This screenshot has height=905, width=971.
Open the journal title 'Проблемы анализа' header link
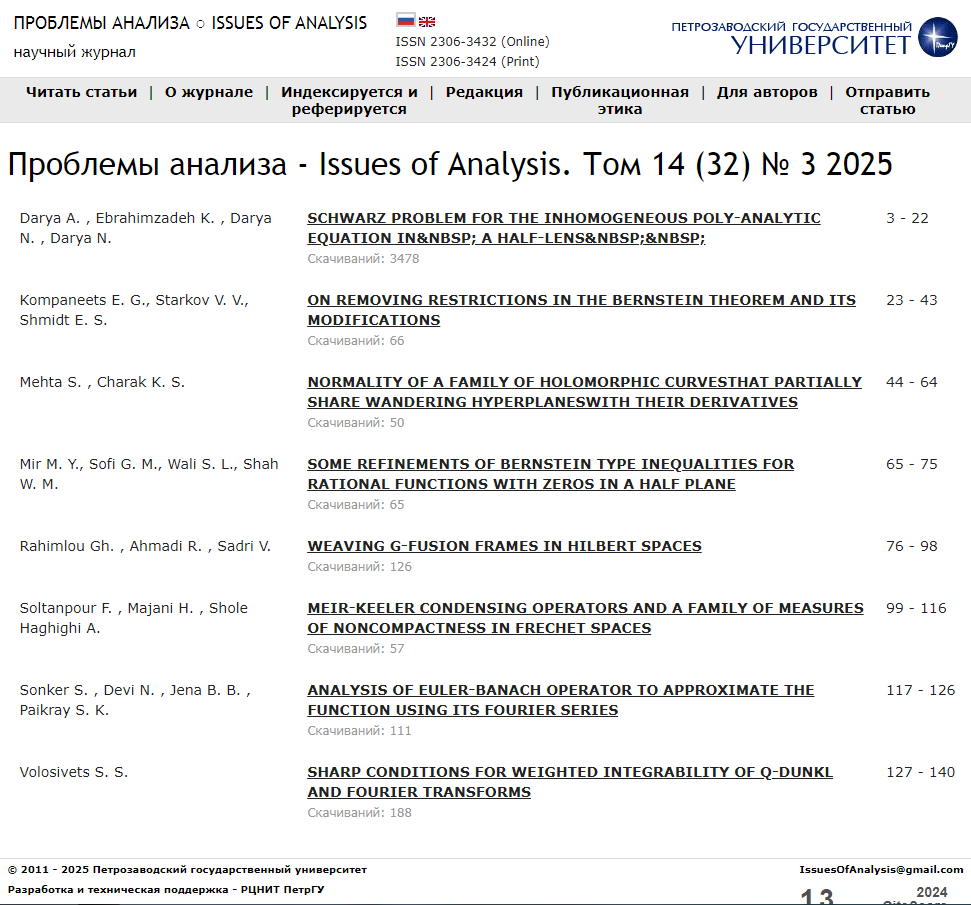[190, 23]
